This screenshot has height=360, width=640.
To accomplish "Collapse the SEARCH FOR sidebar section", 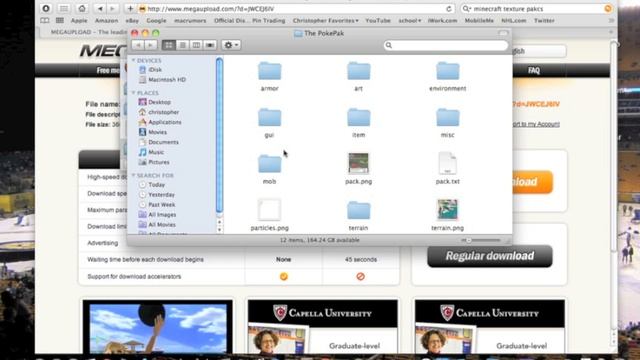I will tap(133, 176).
